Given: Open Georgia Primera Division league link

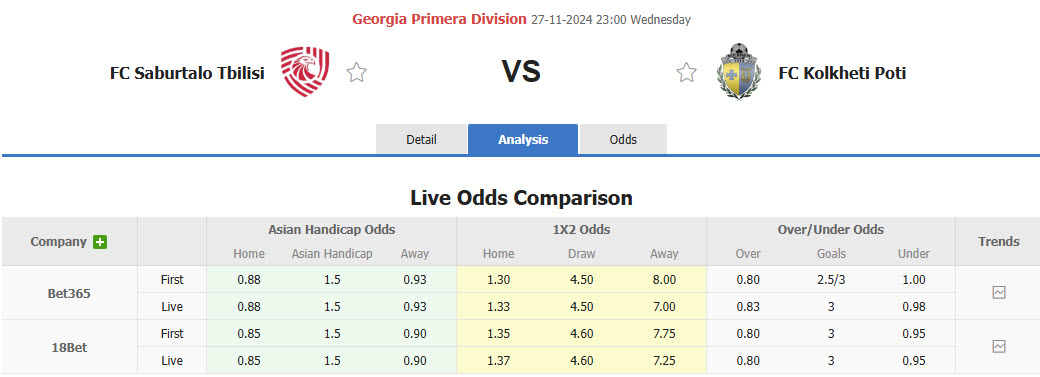Looking at the screenshot, I should [439, 19].
